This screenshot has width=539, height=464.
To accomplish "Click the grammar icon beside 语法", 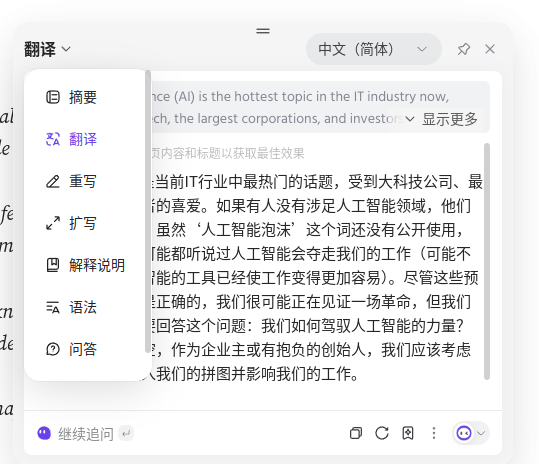I will pyautogui.click(x=53, y=307).
